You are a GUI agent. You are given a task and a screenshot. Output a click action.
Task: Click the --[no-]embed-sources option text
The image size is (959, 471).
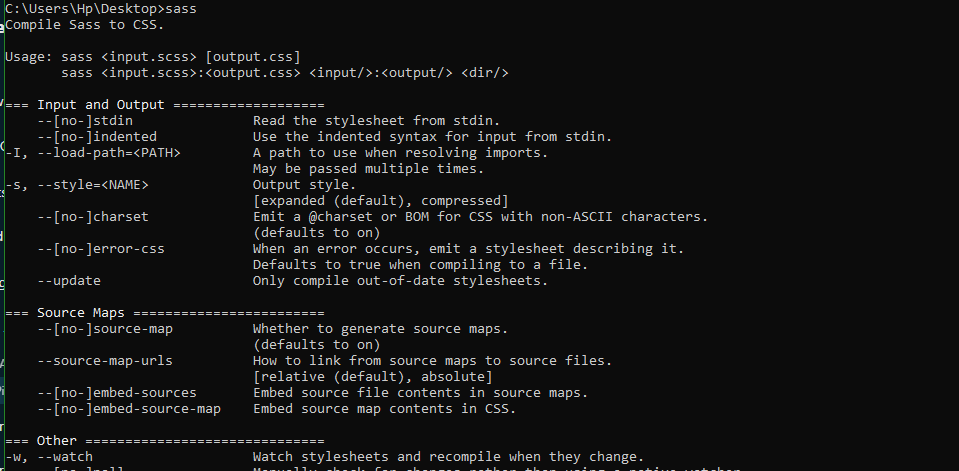(x=116, y=393)
